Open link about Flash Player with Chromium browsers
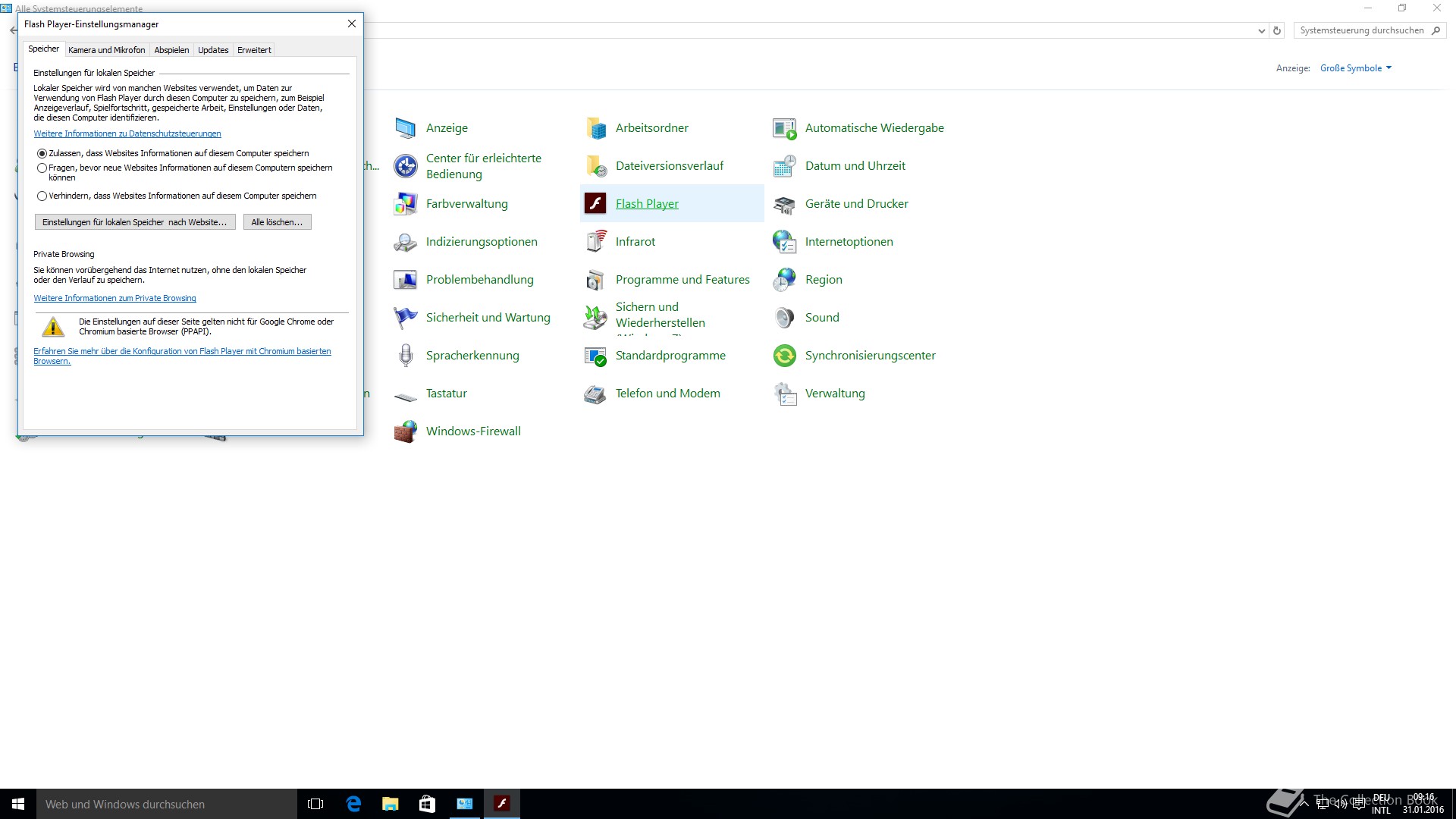1456x819 pixels. point(182,356)
